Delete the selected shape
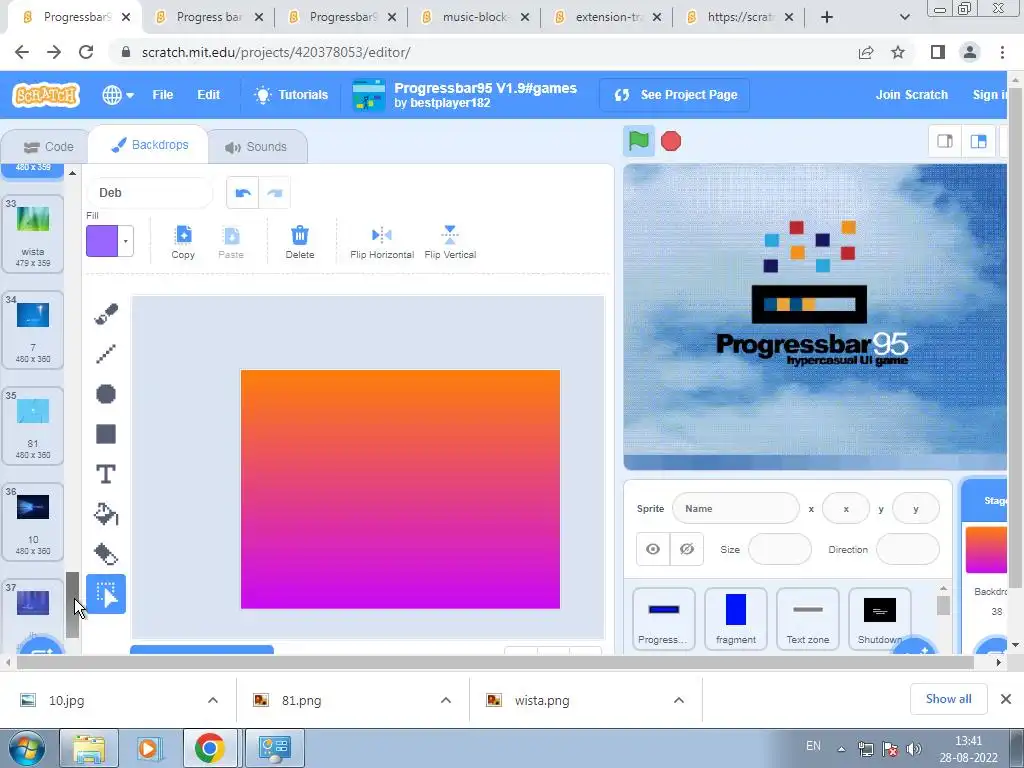This screenshot has width=1024, height=768. pyautogui.click(x=300, y=242)
